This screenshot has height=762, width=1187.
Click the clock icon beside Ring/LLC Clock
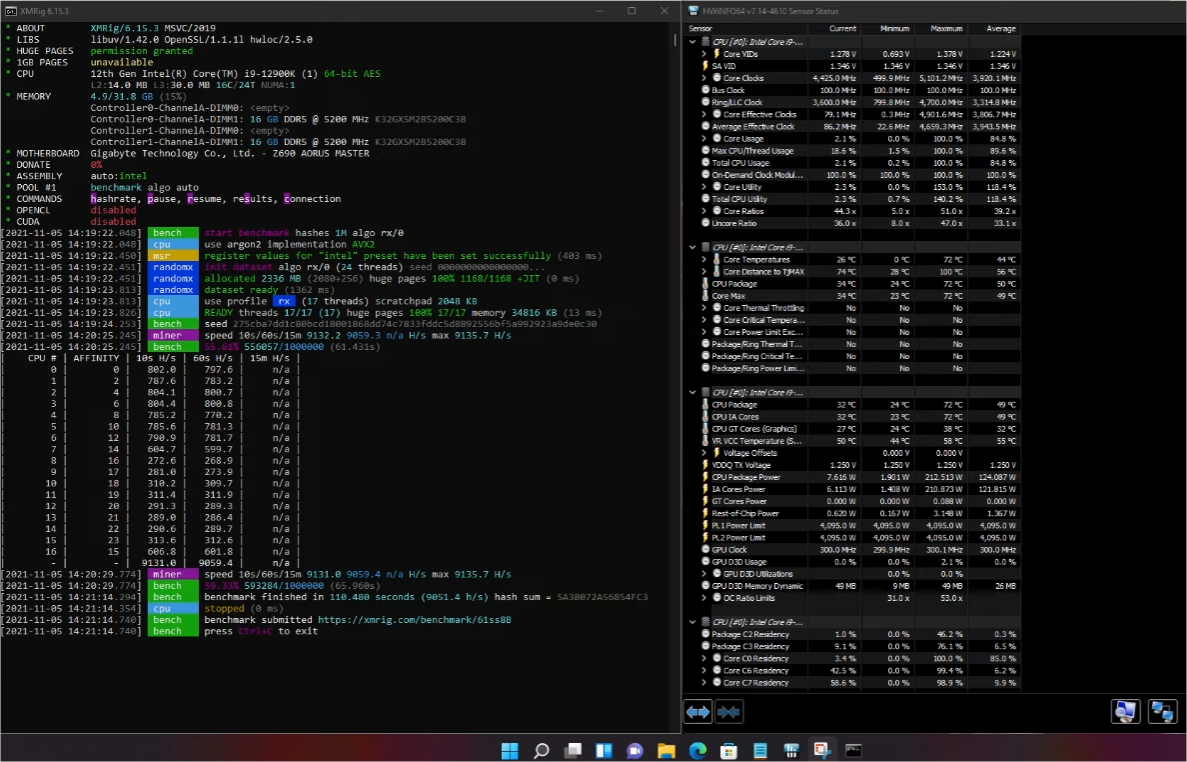(706, 102)
